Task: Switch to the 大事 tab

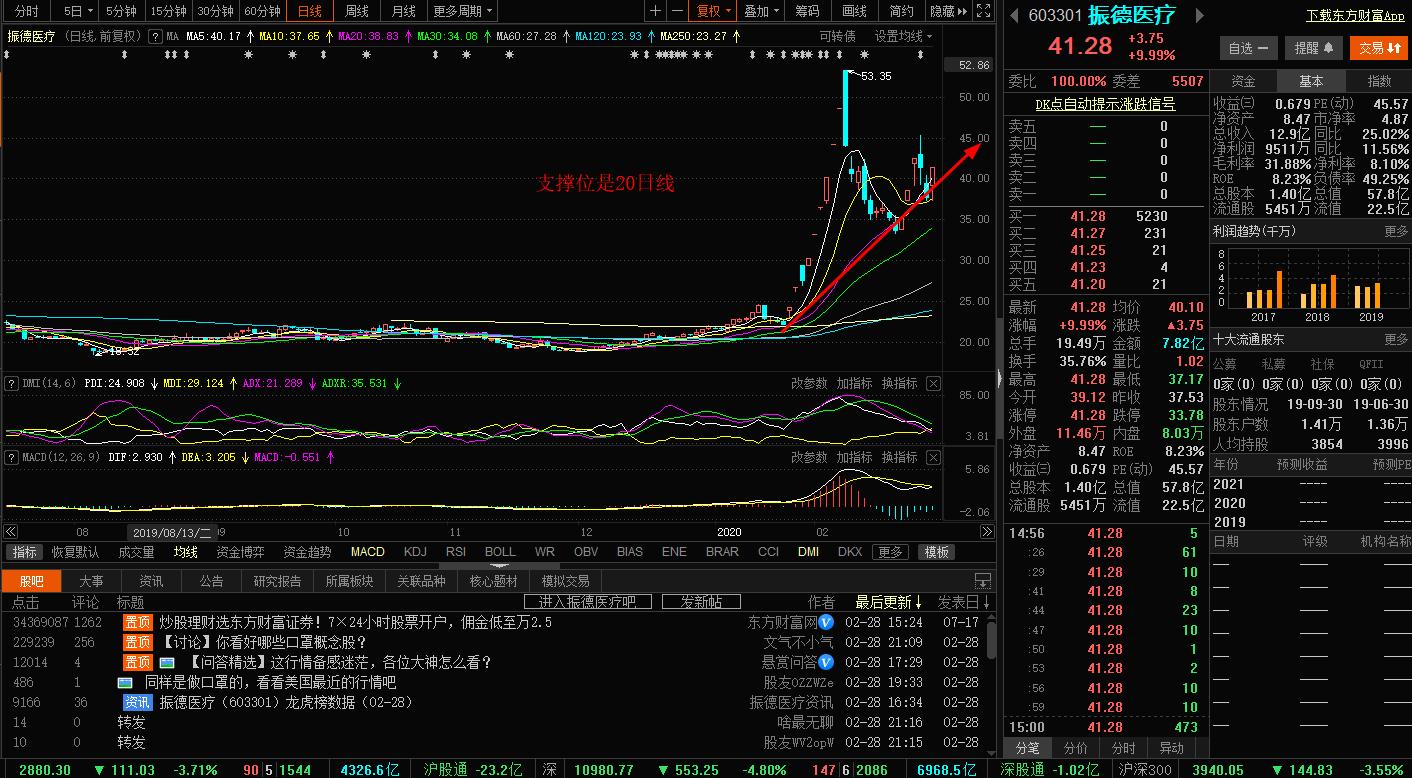Action: pos(91,580)
